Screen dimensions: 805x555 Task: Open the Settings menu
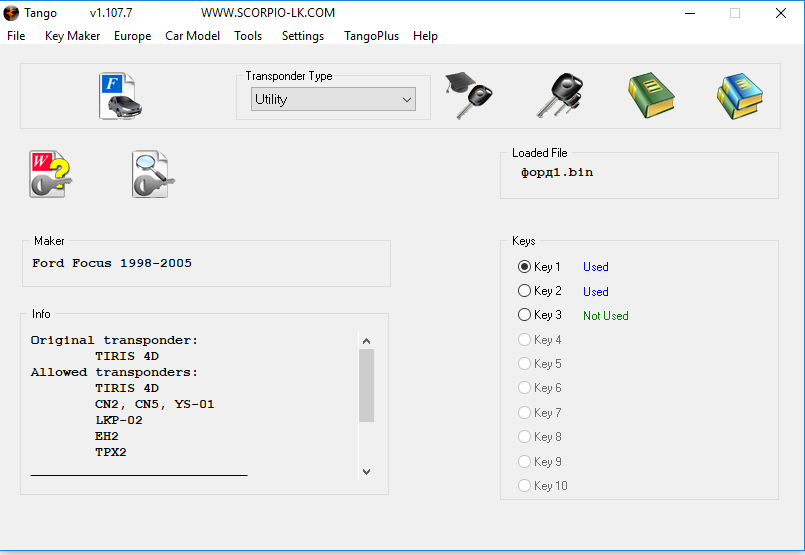point(303,36)
